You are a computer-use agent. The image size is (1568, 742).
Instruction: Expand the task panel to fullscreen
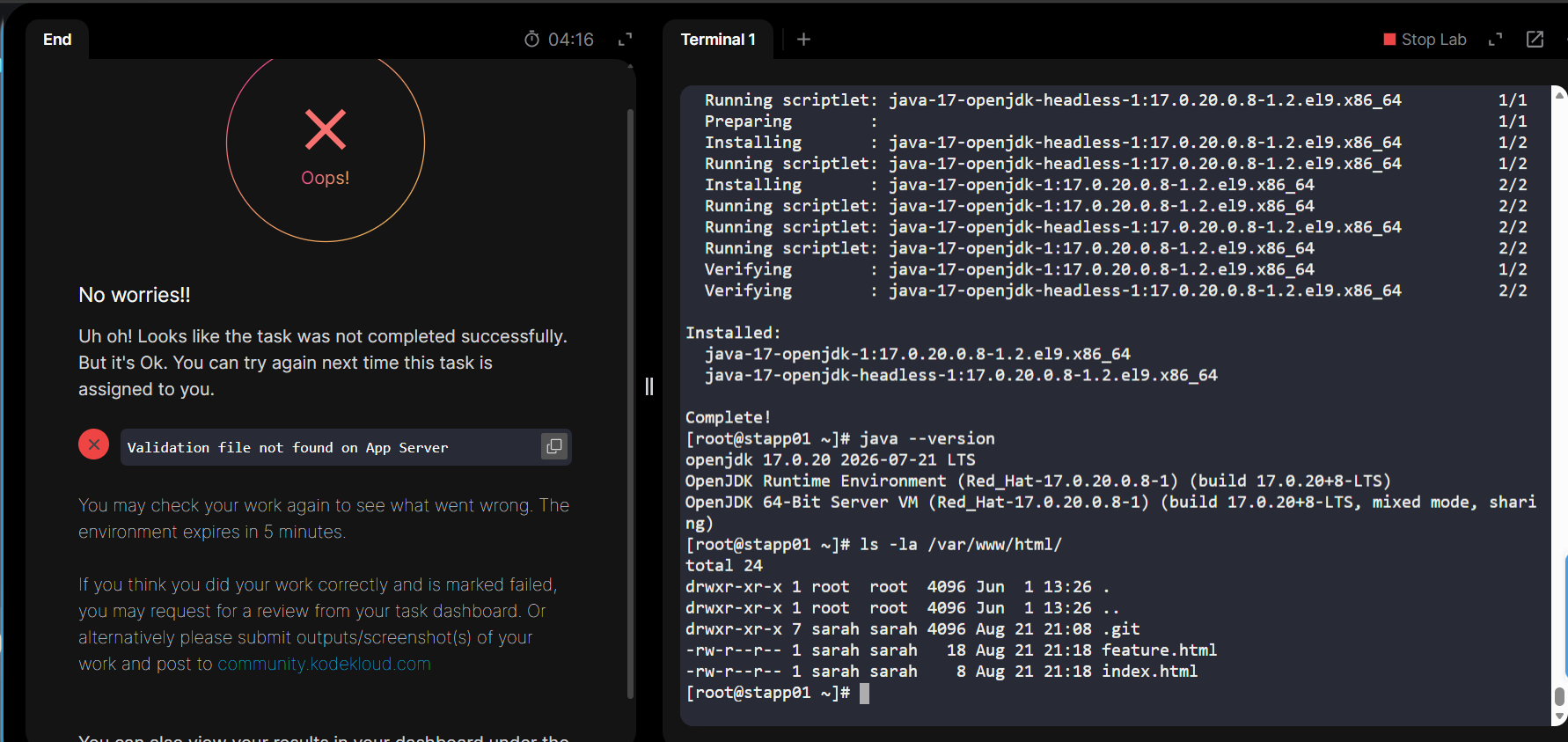coord(626,40)
